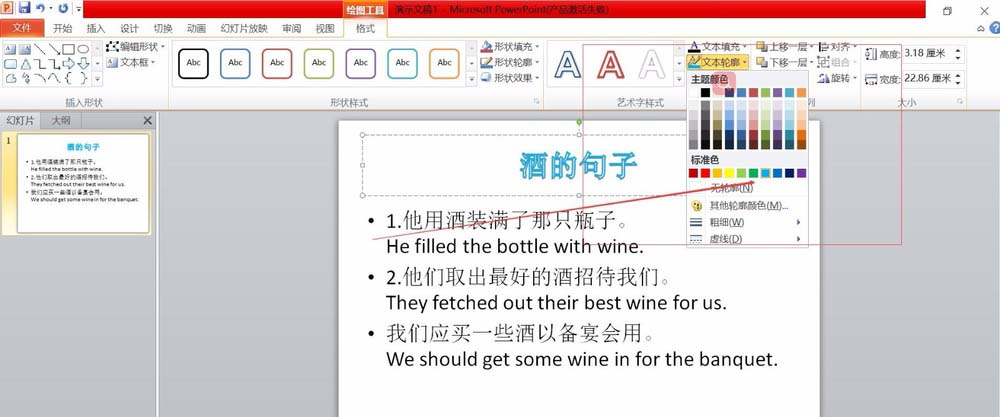
Task: Save the presentation using the floppy disk icon
Action: tap(24, 8)
